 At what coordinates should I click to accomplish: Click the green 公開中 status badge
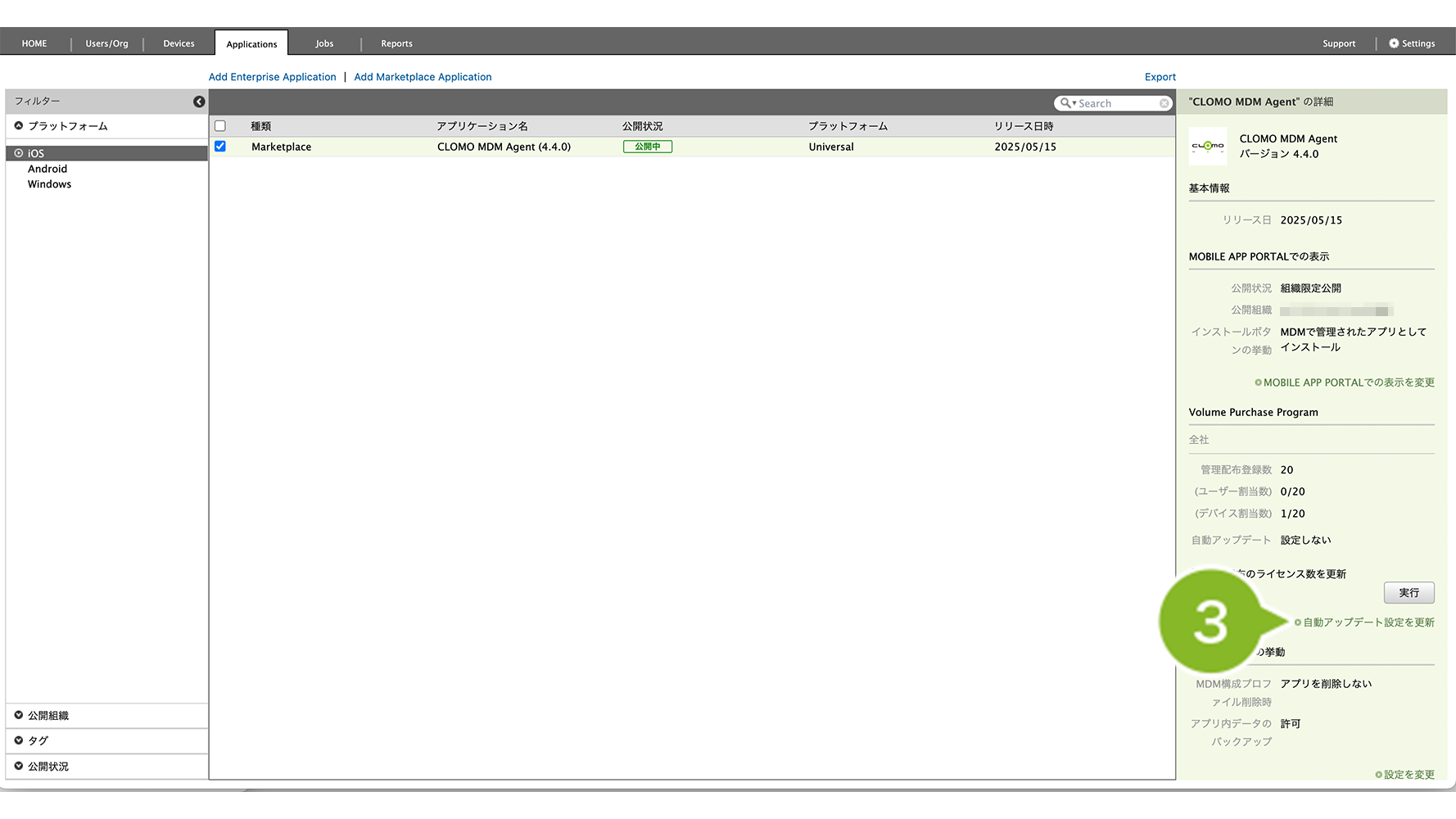point(647,147)
